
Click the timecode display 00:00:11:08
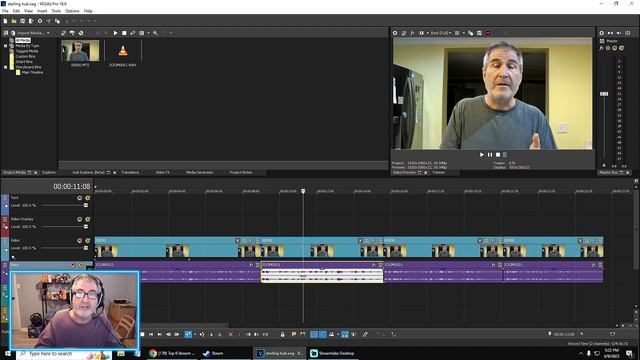(72, 187)
